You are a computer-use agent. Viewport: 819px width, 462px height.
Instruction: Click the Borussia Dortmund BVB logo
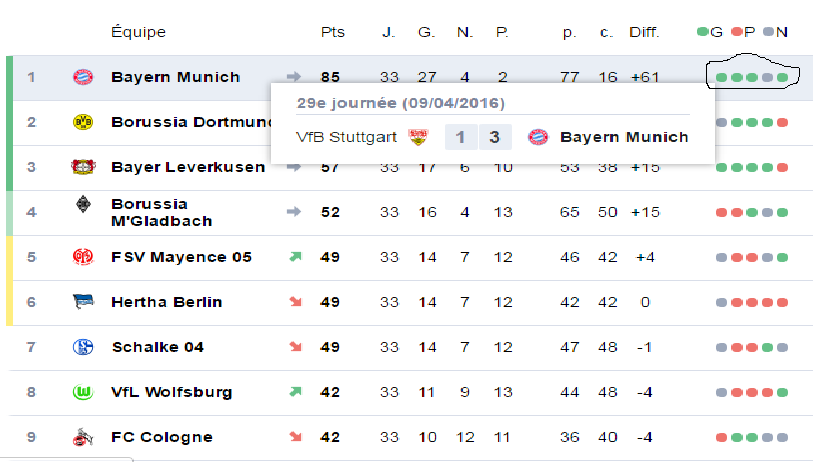point(83,122)
